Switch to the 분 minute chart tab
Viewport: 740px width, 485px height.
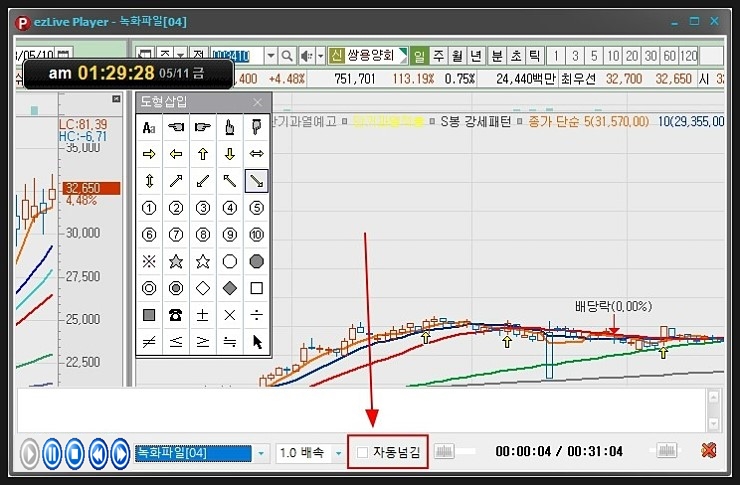pos(497,56)
